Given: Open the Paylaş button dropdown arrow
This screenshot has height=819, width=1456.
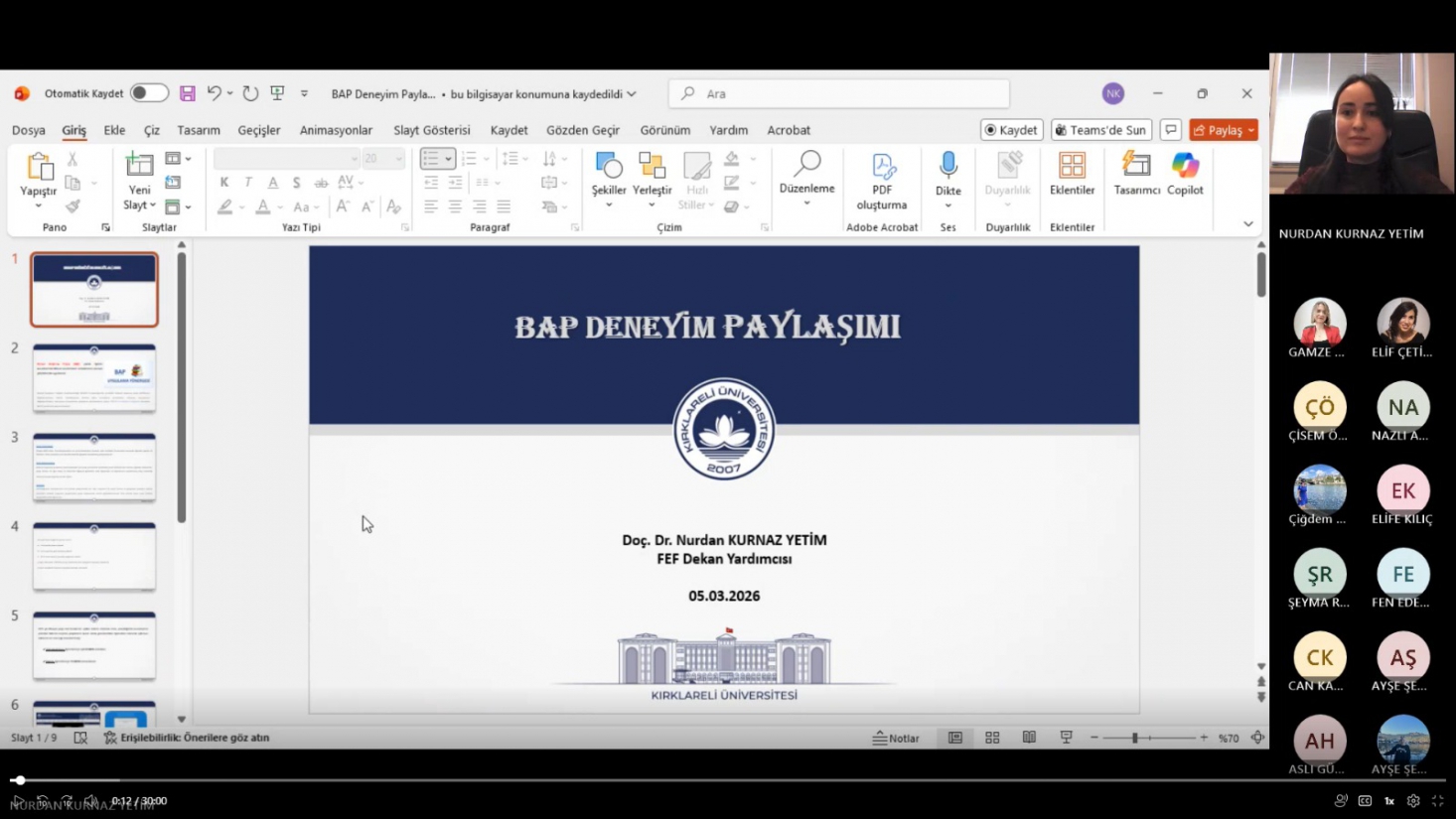Looking at the screenshot, I should [1251, 130].
